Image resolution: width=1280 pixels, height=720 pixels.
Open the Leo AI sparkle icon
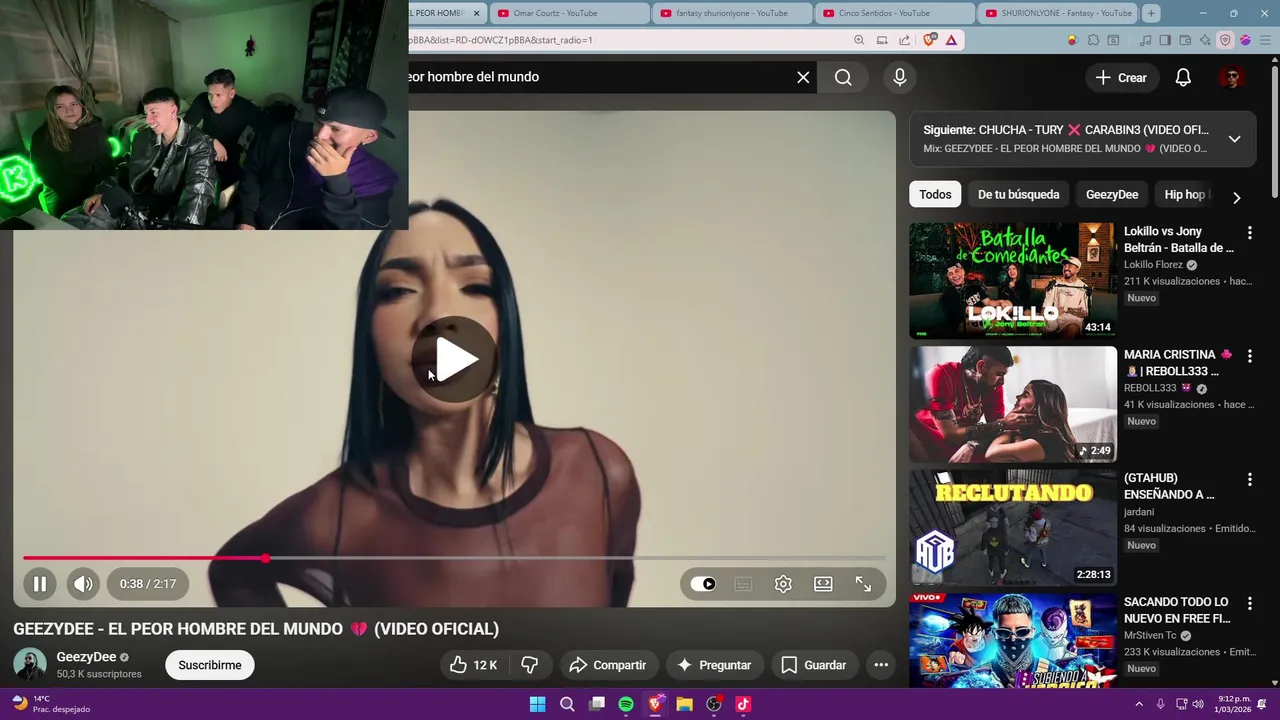coord(1205,40)
